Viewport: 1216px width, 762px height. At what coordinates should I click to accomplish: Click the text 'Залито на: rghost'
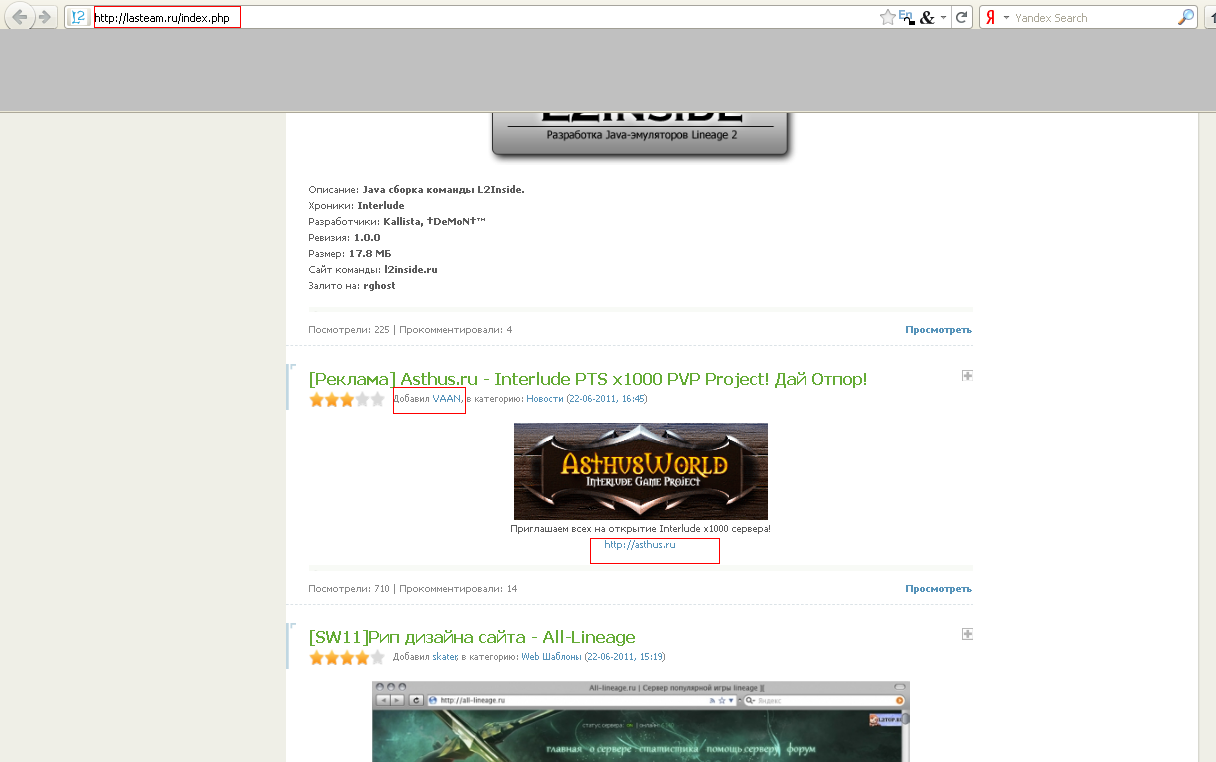352,286
